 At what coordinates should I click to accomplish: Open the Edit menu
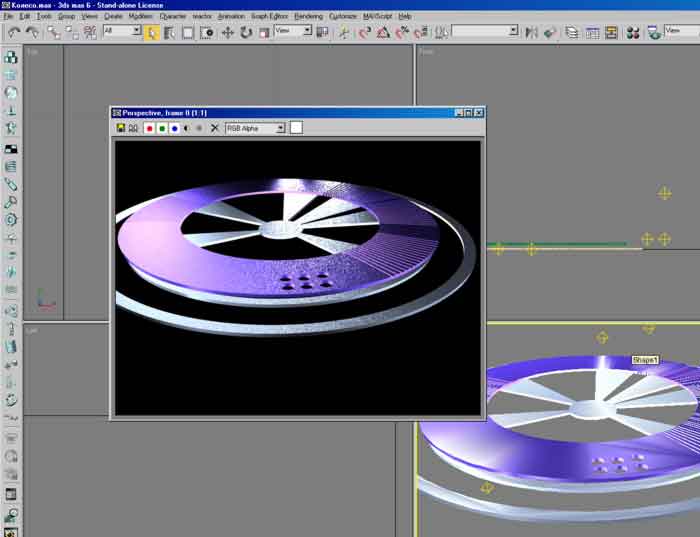25,17
